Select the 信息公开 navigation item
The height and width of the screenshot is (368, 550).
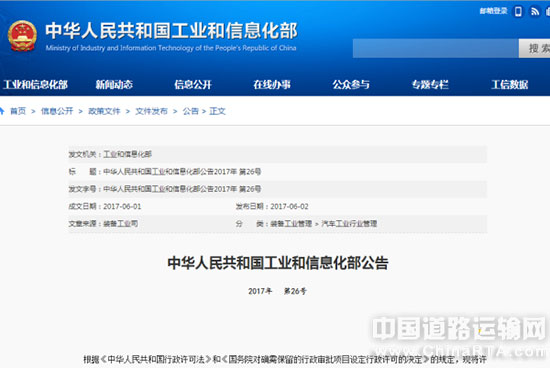[x=193, y=85]
